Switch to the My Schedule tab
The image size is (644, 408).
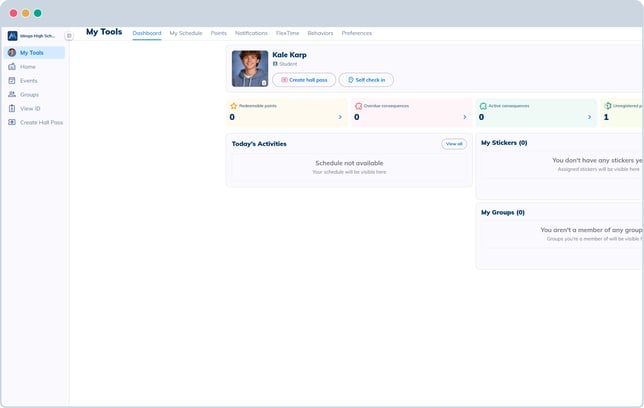click(186, 33)
